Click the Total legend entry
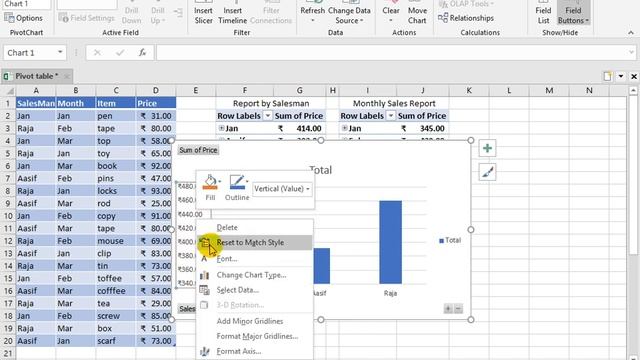Image resolution: width=640 pixels, height=360 pixels. (450, 240)
